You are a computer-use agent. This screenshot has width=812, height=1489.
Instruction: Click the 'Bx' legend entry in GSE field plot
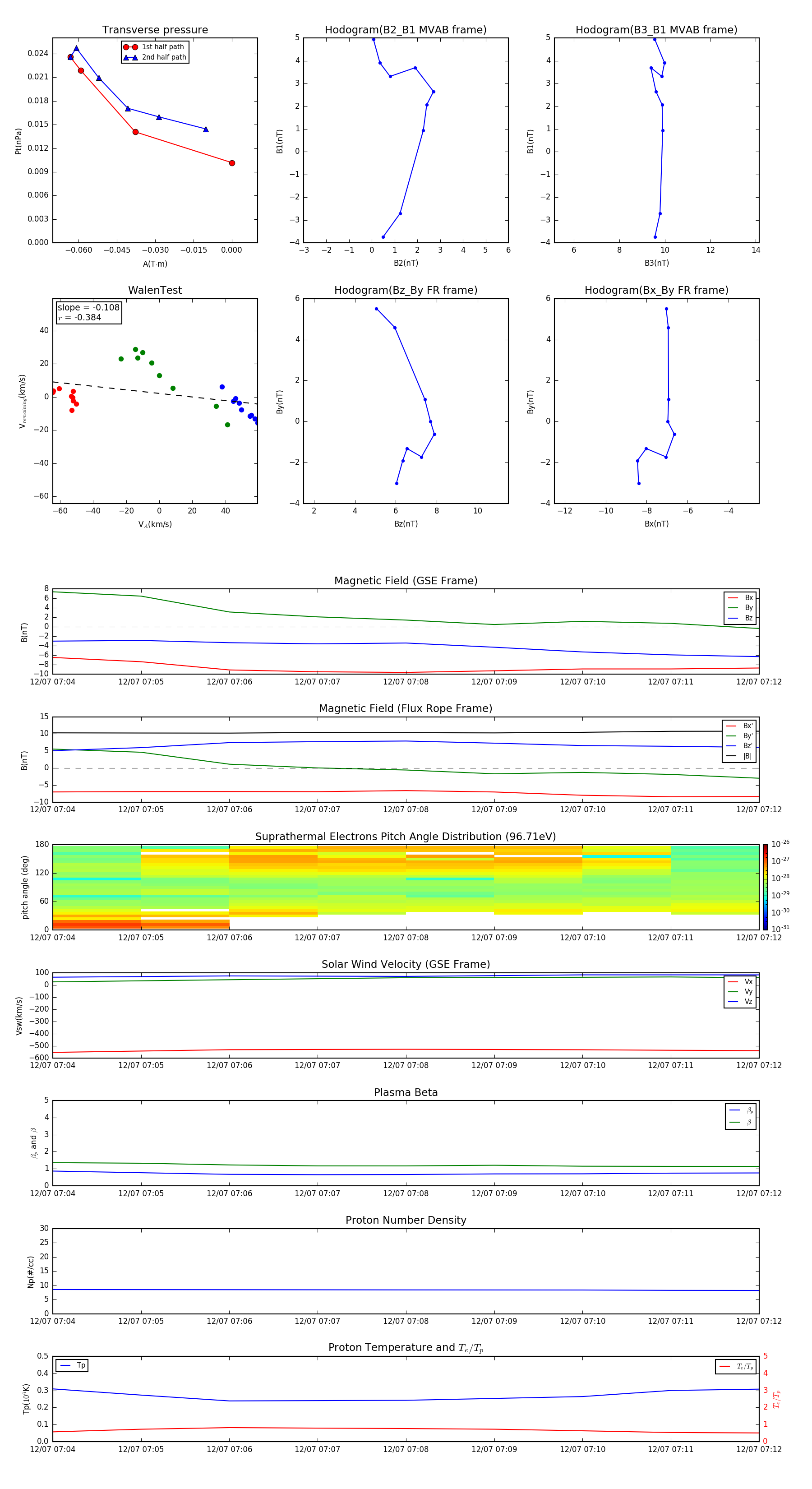(x=740, y=598)
